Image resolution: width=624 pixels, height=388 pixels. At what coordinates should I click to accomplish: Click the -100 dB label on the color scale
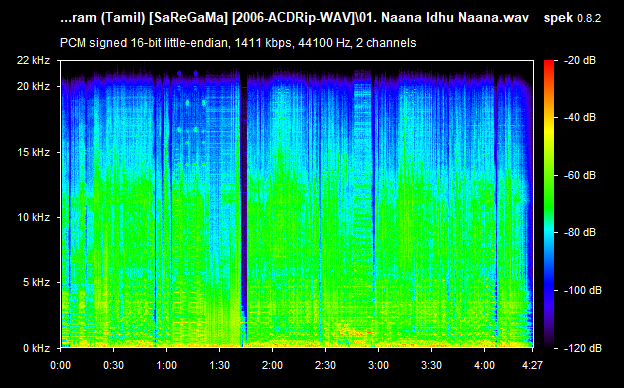click(x=583, y=291)
